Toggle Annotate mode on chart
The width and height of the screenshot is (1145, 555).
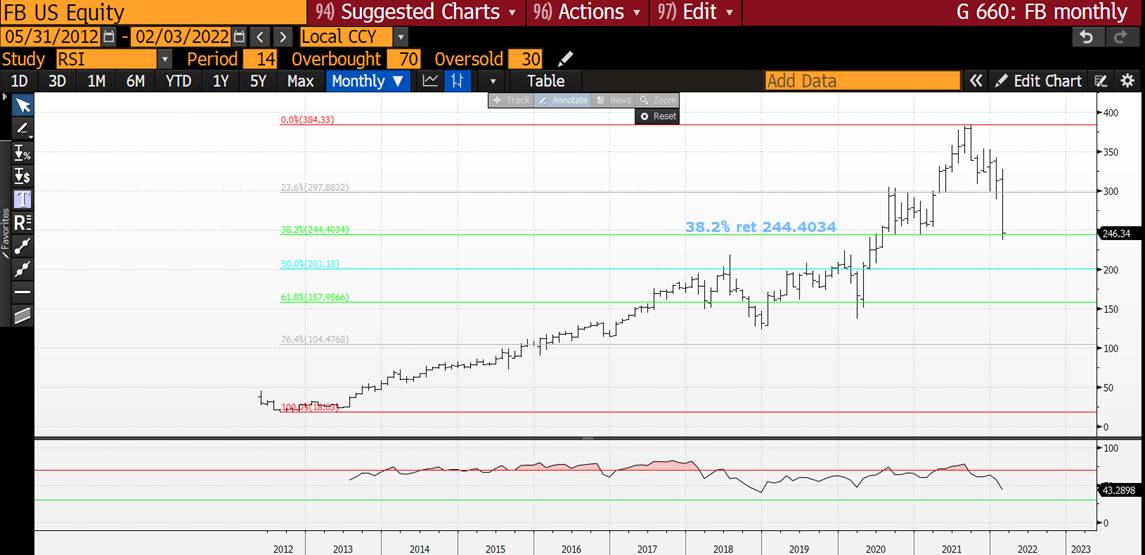click(x=563, y=100)
